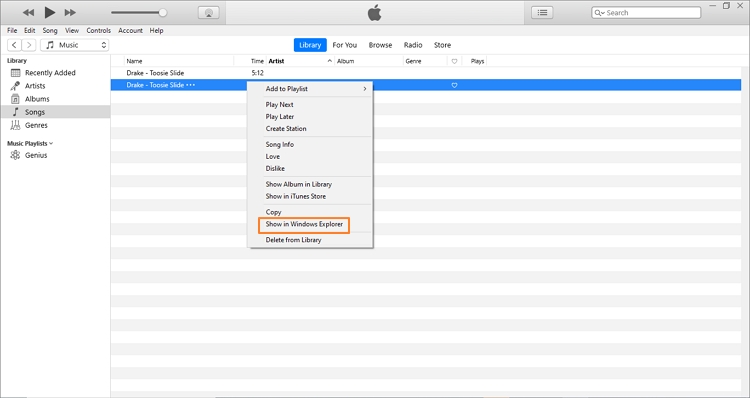Switch to the For You tab
Viewport: 750px width, 398px height.
tap(344, 45)
